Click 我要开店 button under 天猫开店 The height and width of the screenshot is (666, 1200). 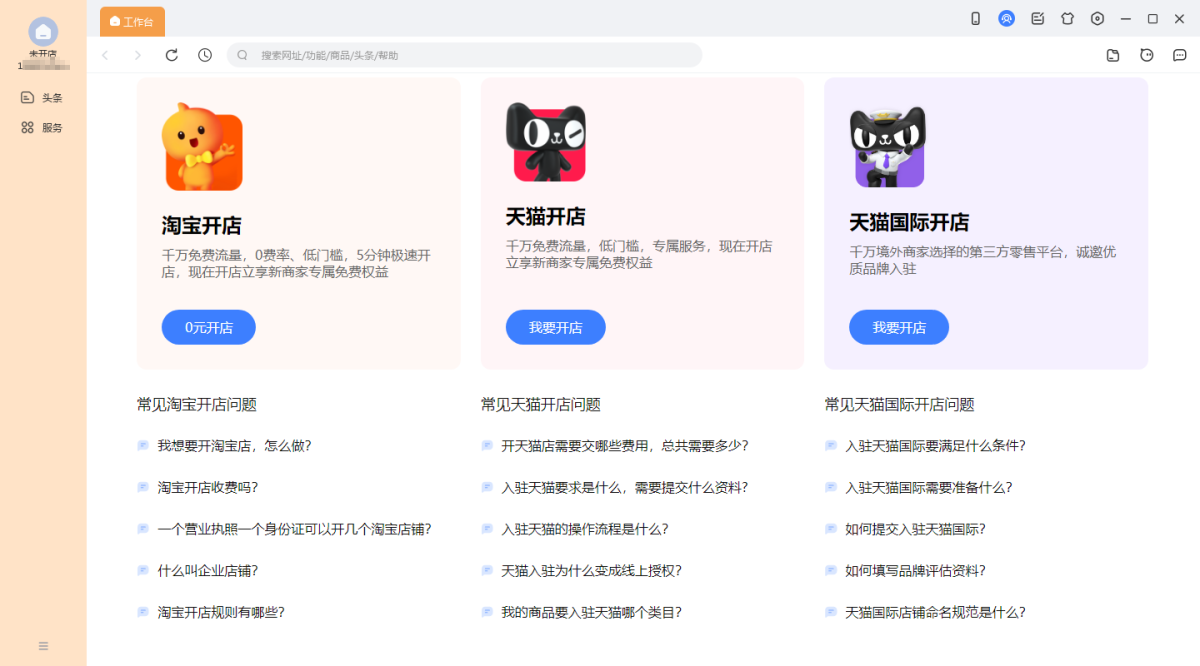tap(555, 327)
